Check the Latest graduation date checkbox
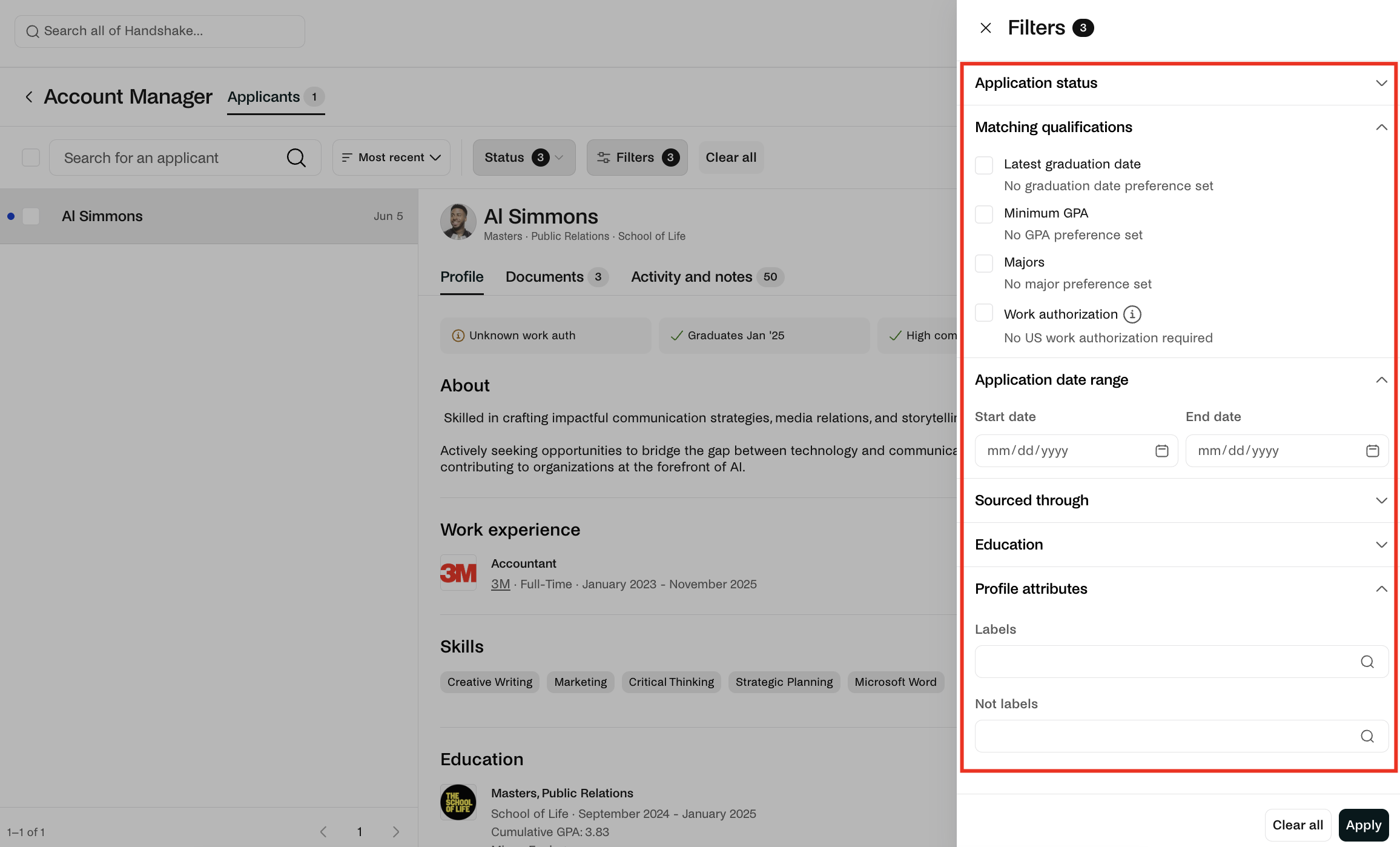This screenshot has height=847, width=1400. tap(984, 165)
